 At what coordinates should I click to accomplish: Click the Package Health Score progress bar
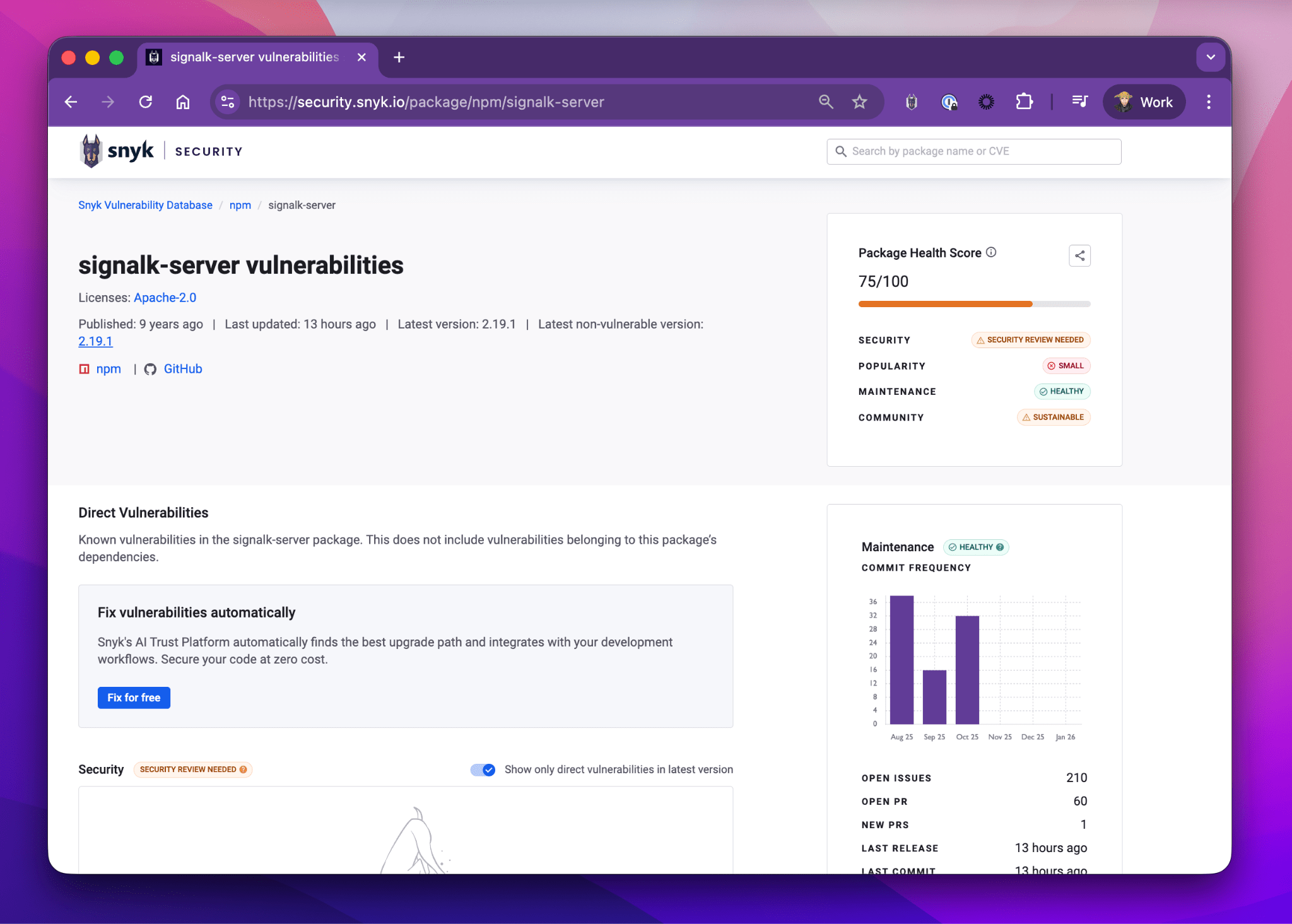click(x=974, y=304)
